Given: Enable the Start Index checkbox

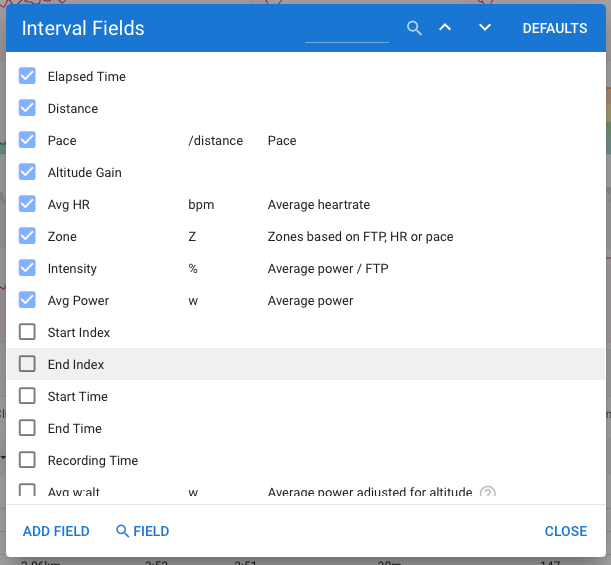Looking at the screenshot, I should (27, 332).
